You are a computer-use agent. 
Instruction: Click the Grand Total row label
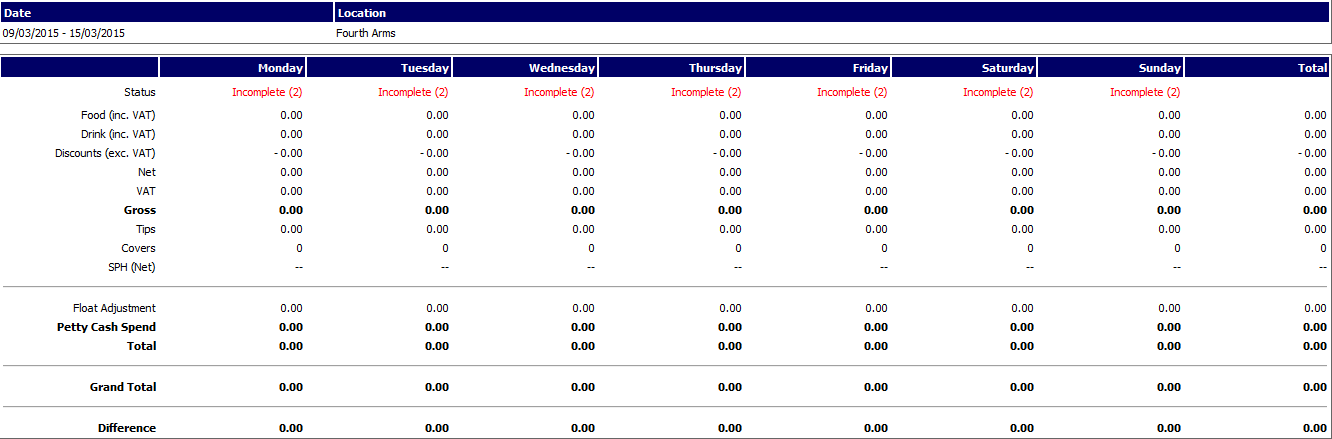pyautogui.click(x=123, y=387)
